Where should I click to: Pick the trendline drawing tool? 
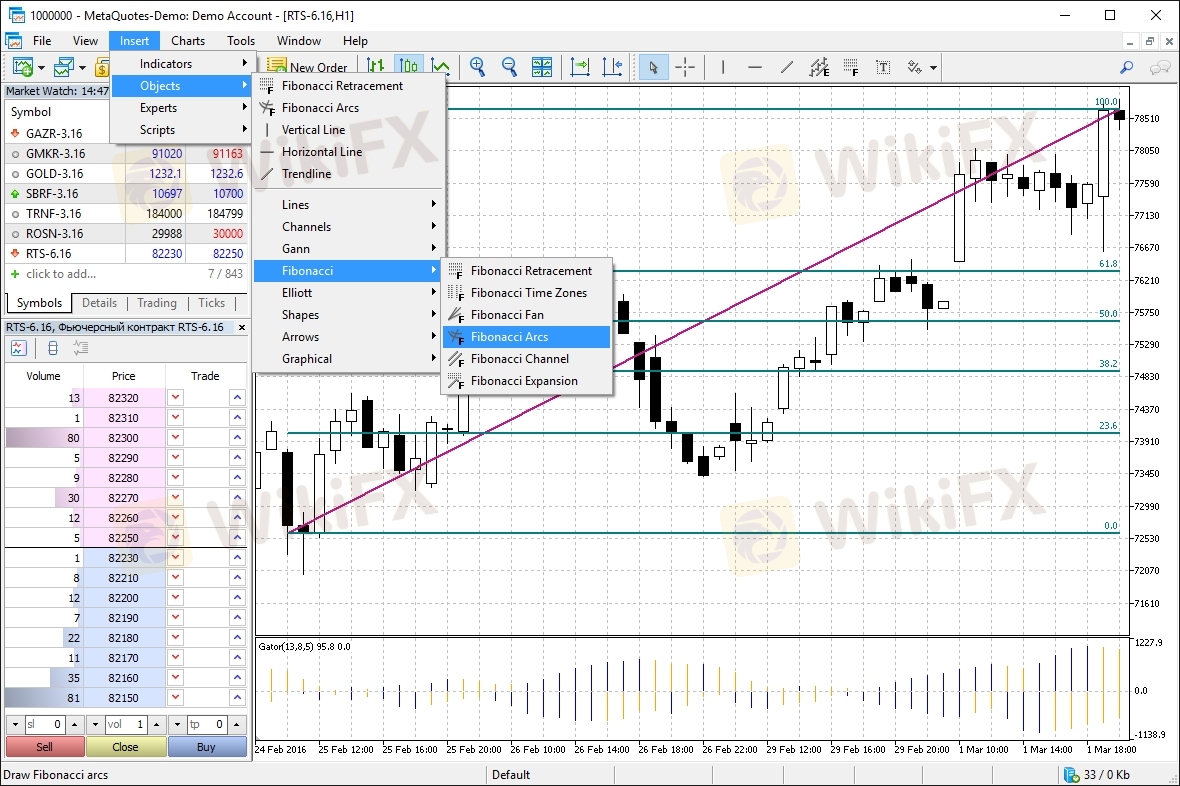pos(787,67)
